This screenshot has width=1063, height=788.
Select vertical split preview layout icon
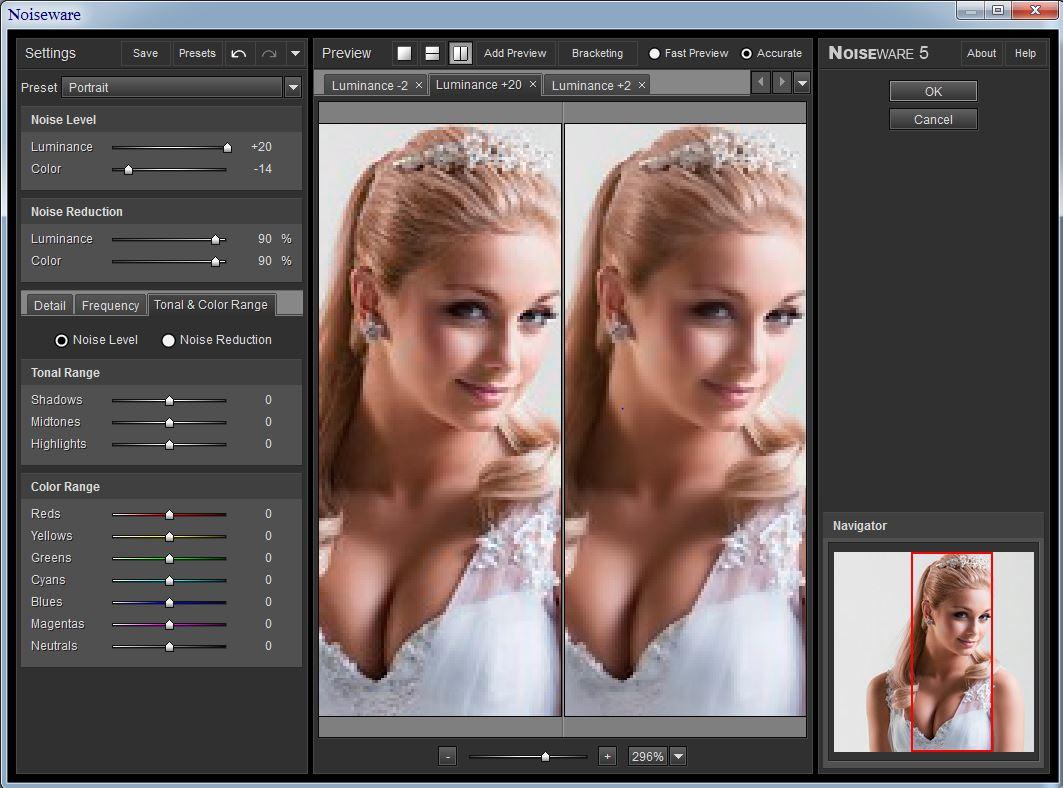coord(460,54)
